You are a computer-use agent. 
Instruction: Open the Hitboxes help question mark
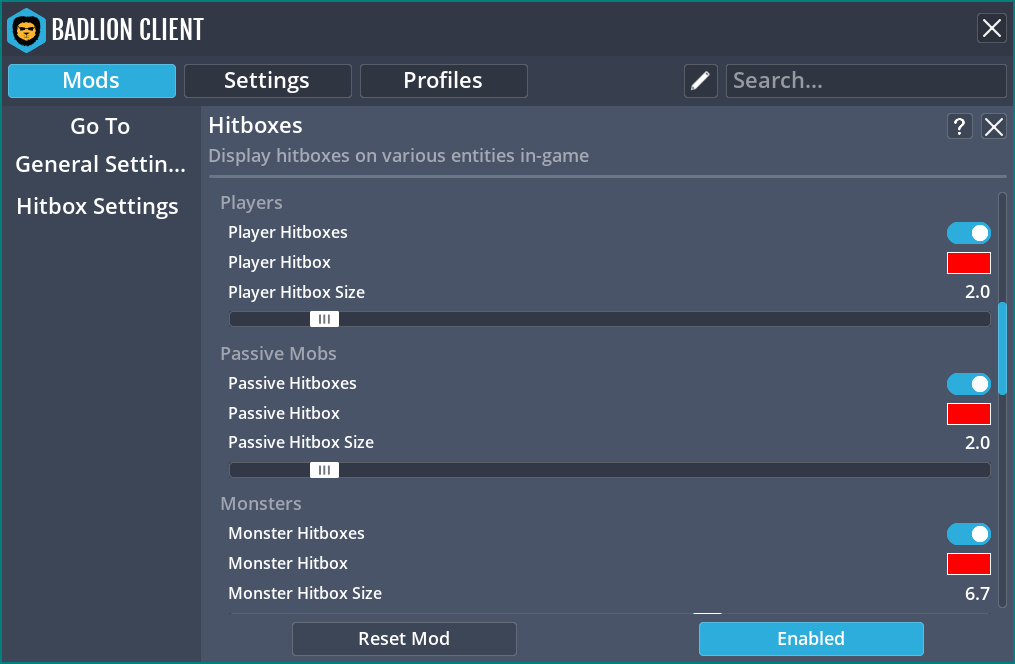pos(959,126)
